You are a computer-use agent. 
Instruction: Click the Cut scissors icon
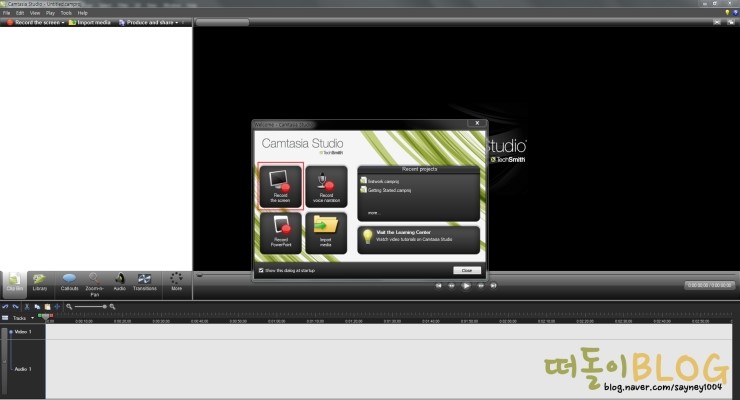[27, 307]
